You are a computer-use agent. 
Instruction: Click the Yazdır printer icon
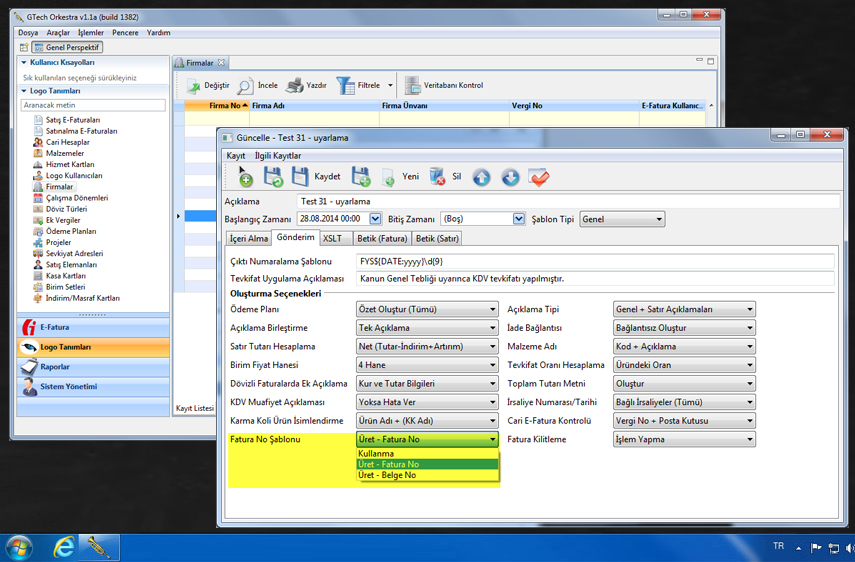tap(295, 86)
